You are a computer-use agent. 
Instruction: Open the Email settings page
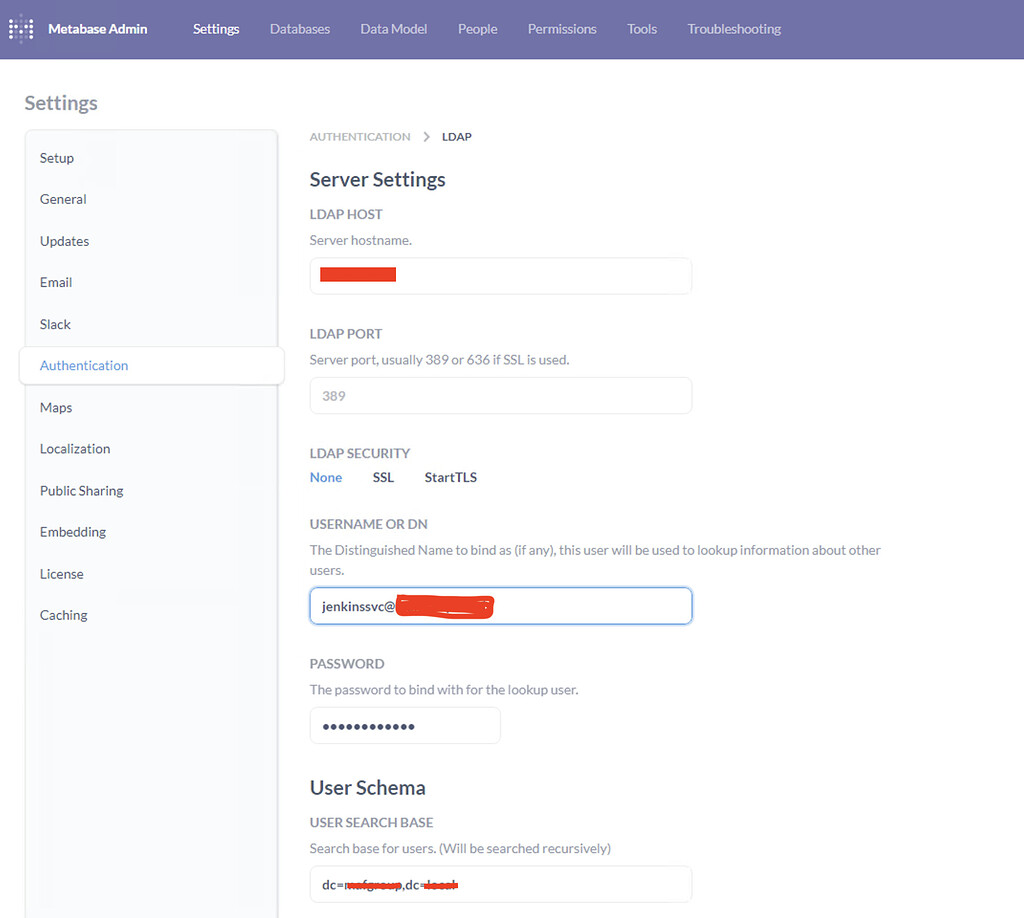click(55, 282)
